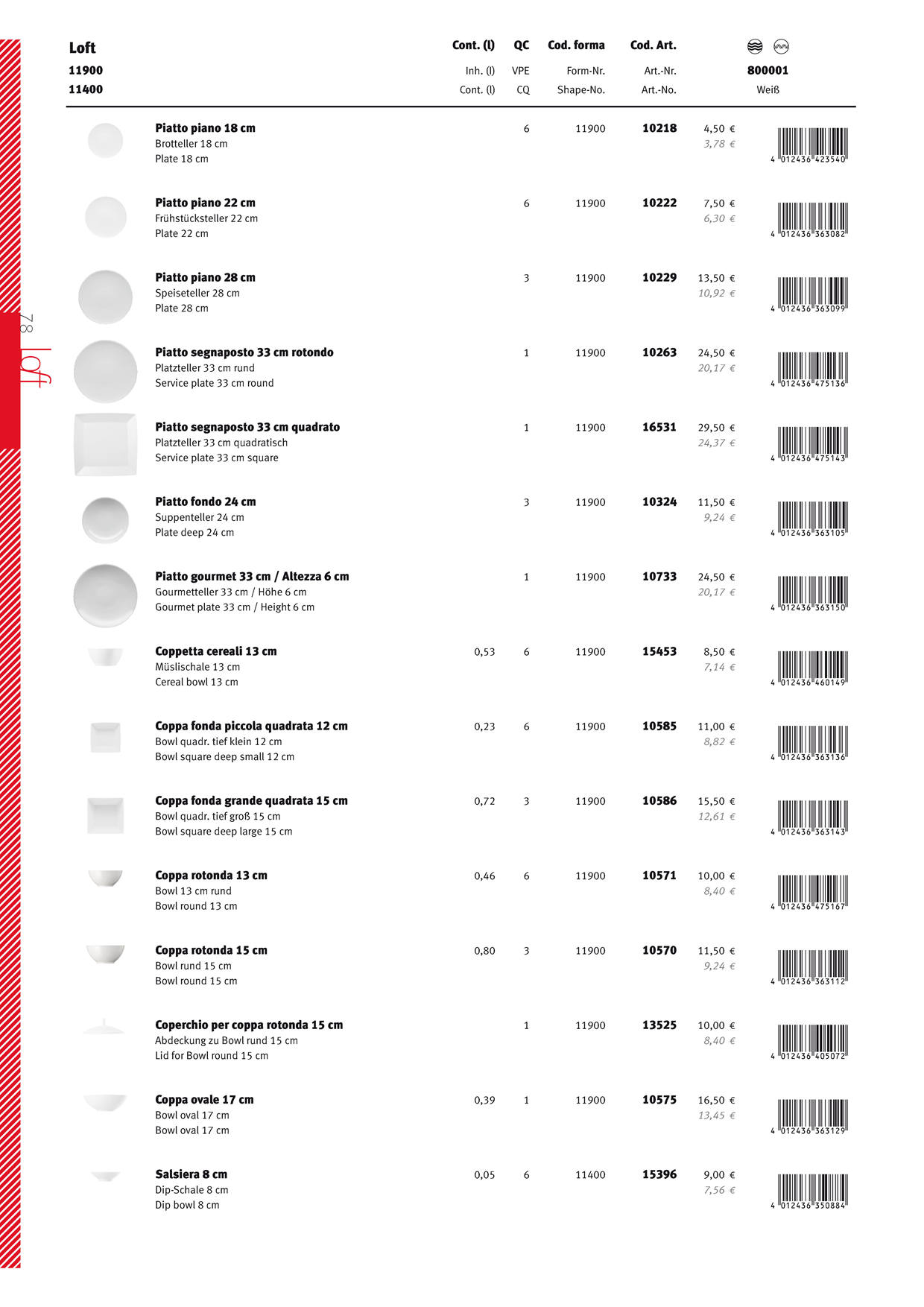Click article number 15453
The height and width of the screenshot is (1307, 924).
coord(659,651)
